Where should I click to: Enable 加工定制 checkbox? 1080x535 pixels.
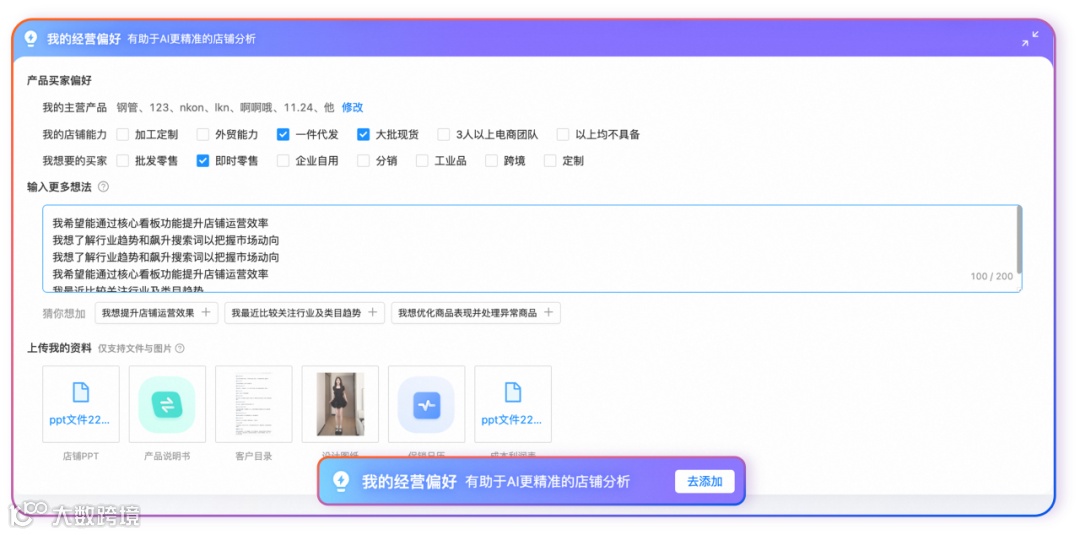tap(123, 134)
